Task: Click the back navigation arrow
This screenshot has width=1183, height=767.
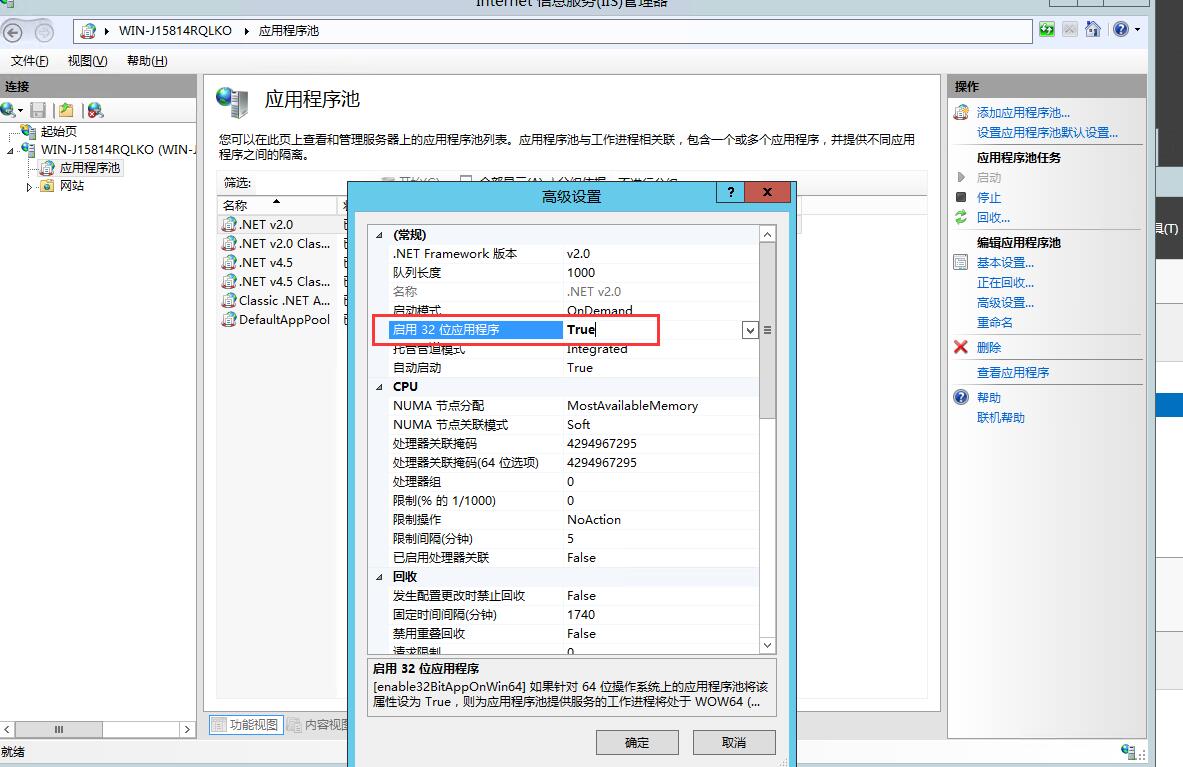Action: (15, 31)
